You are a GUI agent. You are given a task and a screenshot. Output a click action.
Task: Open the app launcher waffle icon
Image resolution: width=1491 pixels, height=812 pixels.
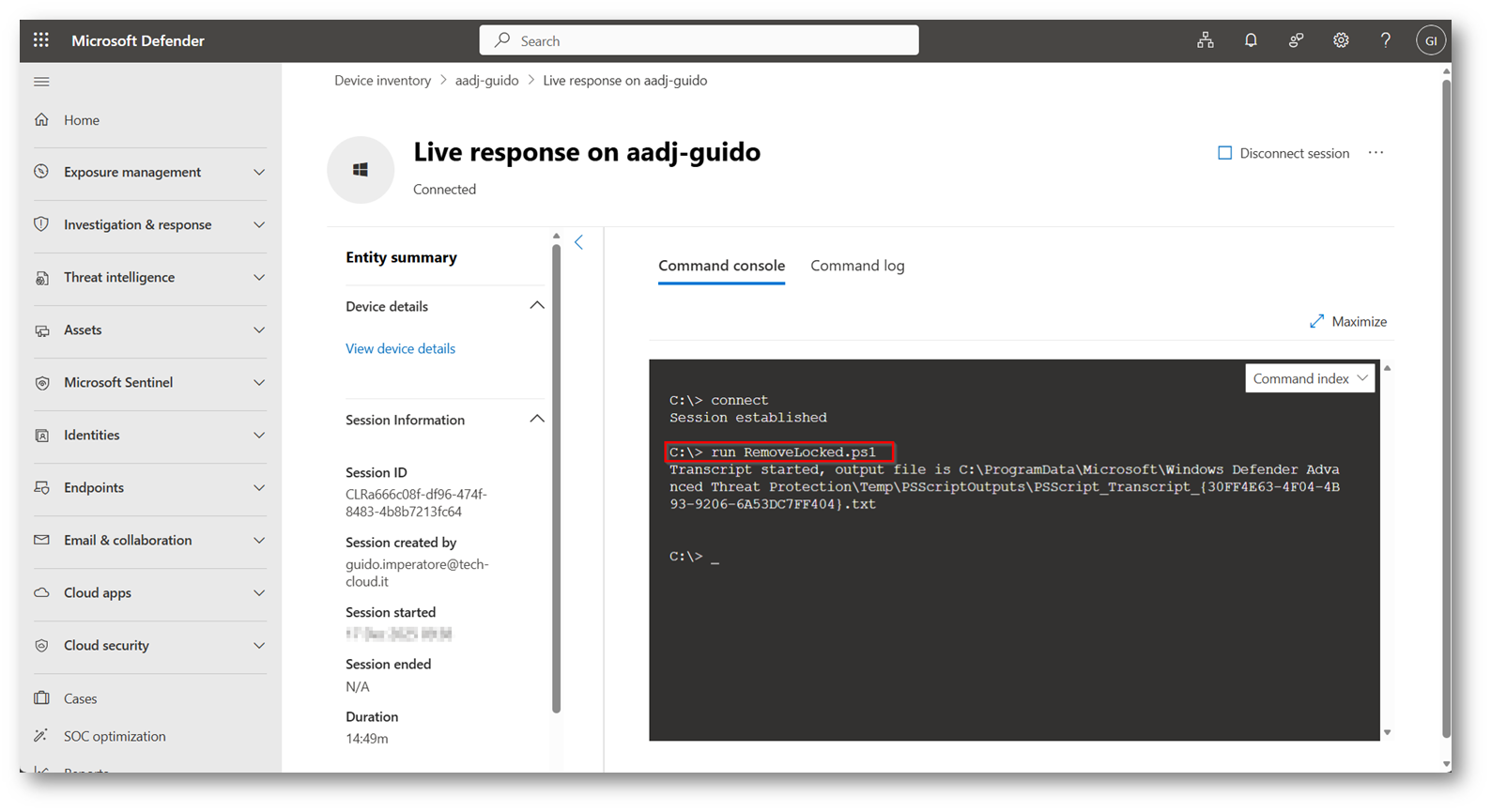pyautogui.click(x=41, y=40)
